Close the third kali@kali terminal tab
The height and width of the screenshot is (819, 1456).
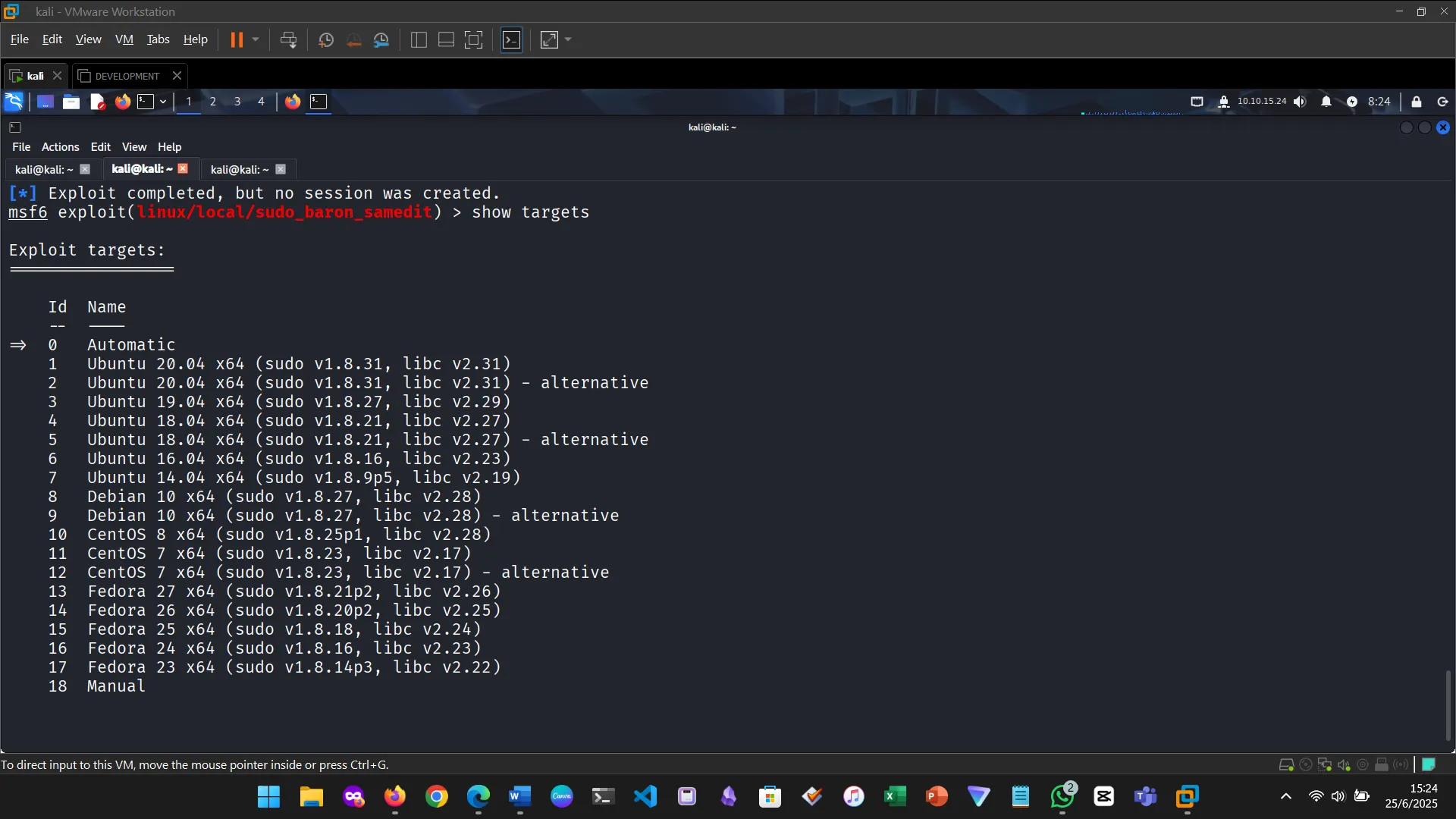(x=281, y=169)
